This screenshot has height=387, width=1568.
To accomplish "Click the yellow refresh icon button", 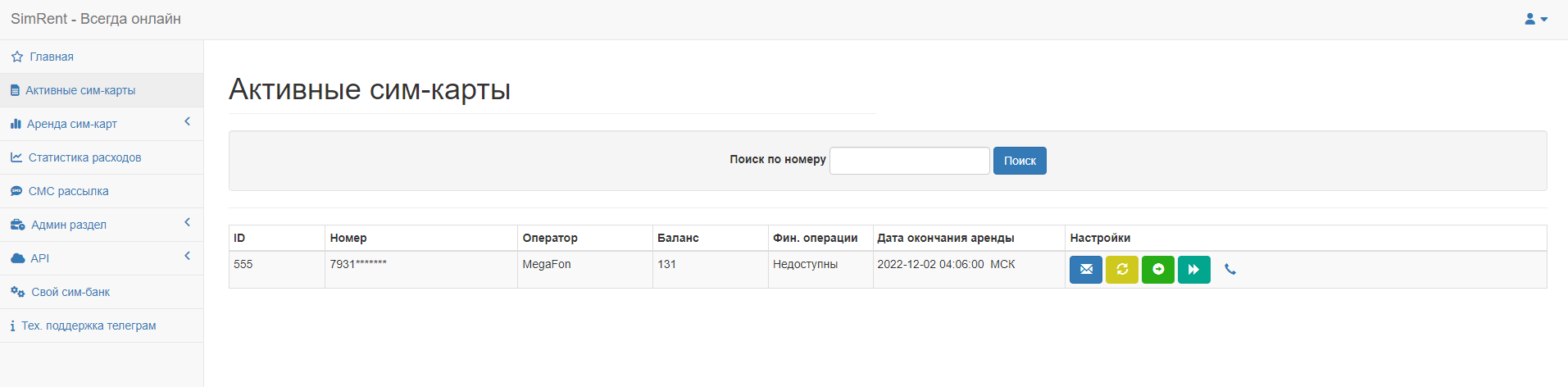I will tap(1121, 270).
